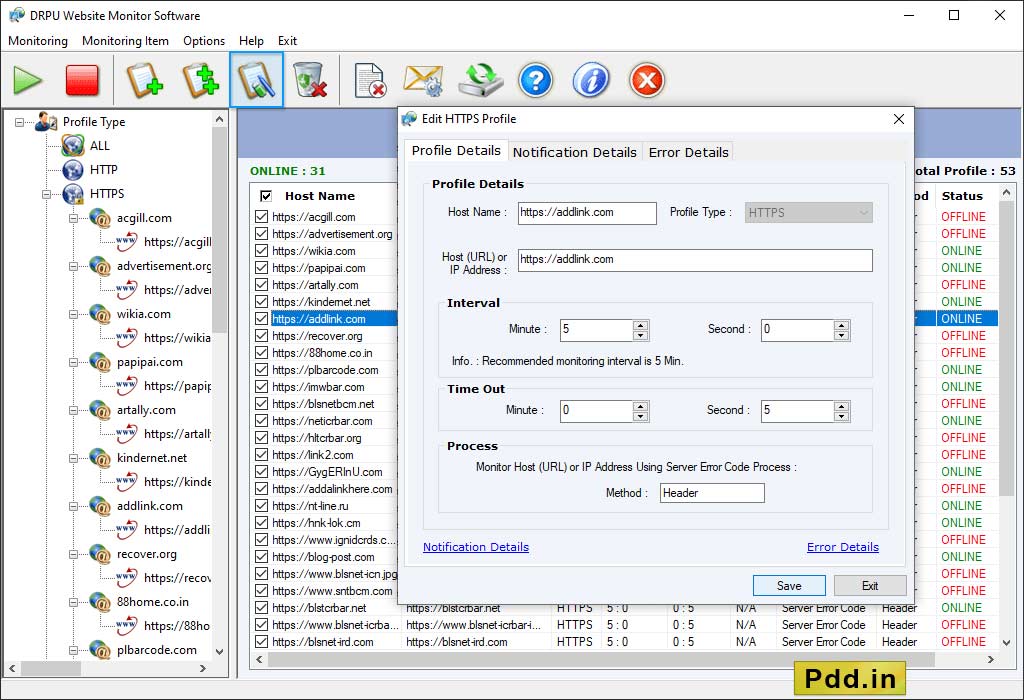Viewport: 1024px width, 700px height.
Task: Click the Save button
Action: (789, 586)
